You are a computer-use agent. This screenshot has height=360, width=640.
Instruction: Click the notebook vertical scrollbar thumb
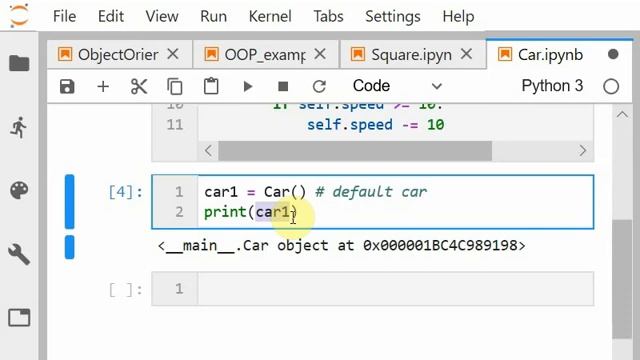(x=622, y=279)
